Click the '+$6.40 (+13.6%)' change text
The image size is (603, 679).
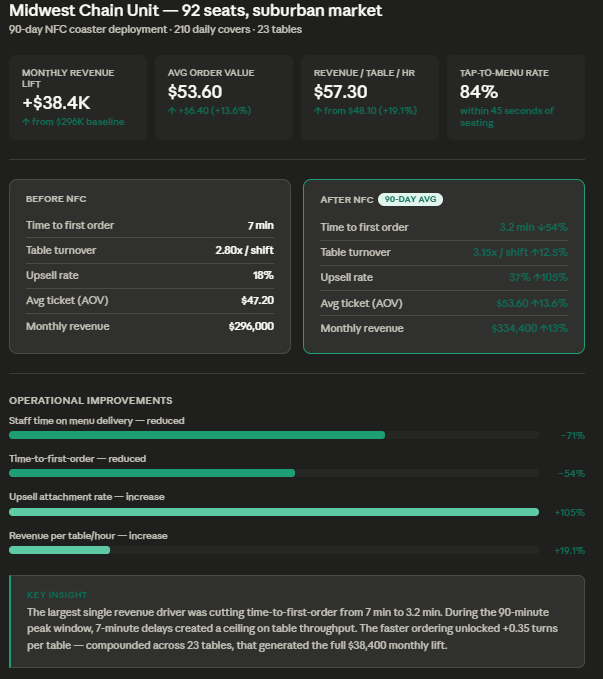point(210,111)
